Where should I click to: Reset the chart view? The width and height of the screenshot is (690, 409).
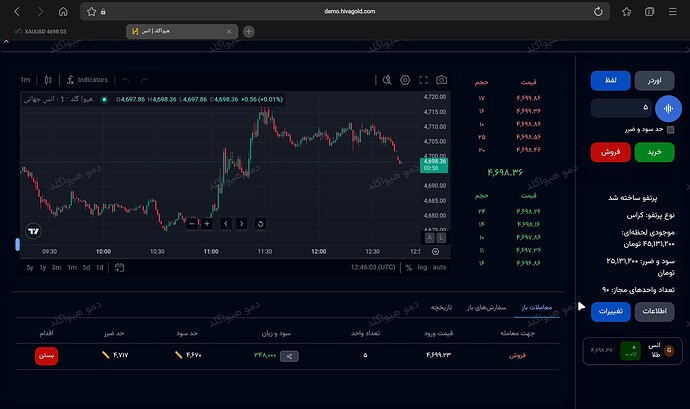260,224
